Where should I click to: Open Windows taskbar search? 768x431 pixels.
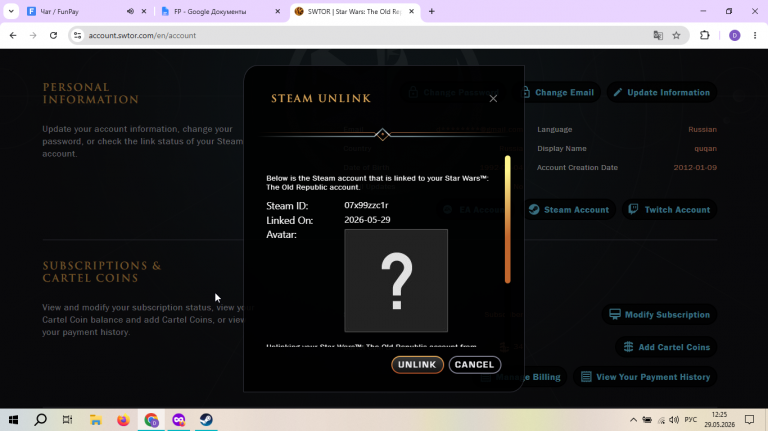tap(41, 420)
